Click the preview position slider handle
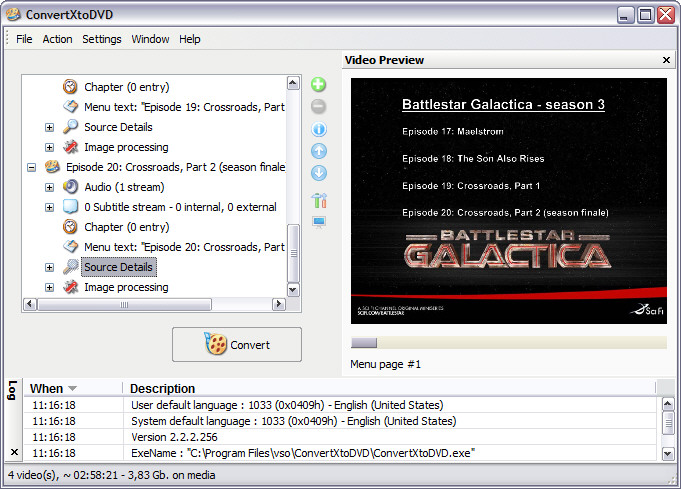This screenshot has width=681, height=489. click(364, 343)
